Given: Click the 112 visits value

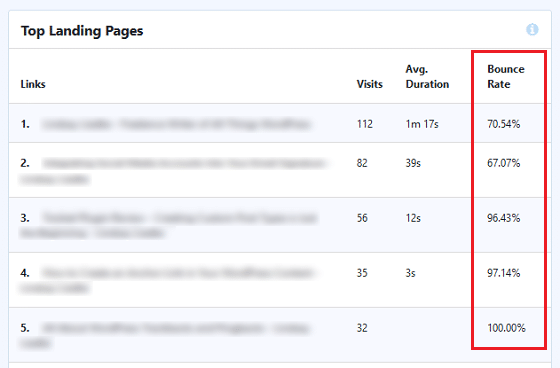Looking at the screenshot, I should point(365,124).
